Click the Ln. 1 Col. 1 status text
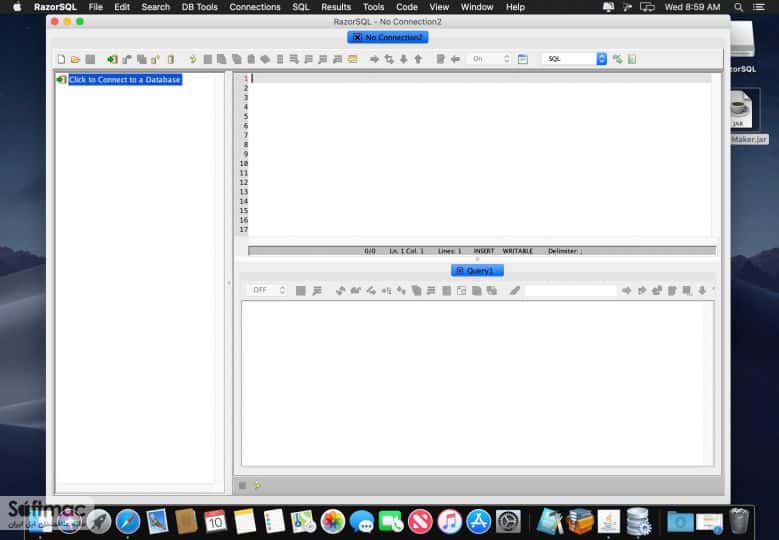779x540 pixels. [x=406, y=251]
